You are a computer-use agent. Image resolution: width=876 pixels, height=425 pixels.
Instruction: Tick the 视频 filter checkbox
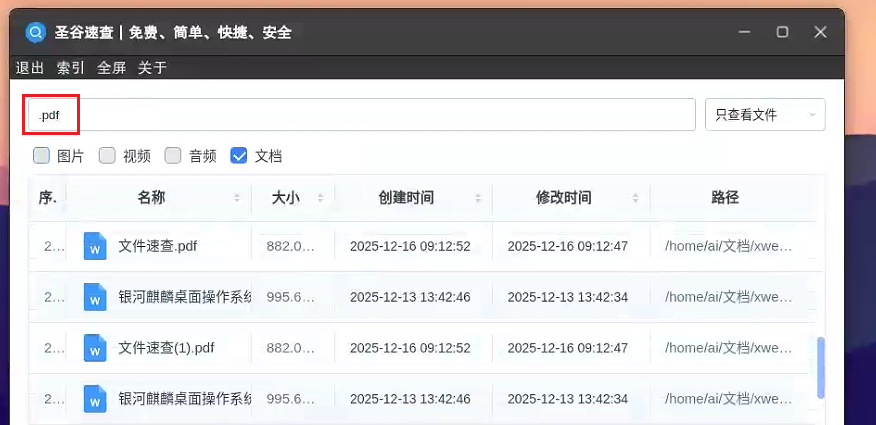coord(107,156)
